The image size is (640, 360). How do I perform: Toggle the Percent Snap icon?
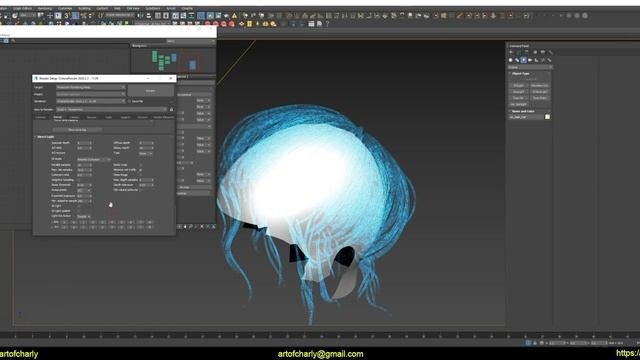click(x=84, y=16)
